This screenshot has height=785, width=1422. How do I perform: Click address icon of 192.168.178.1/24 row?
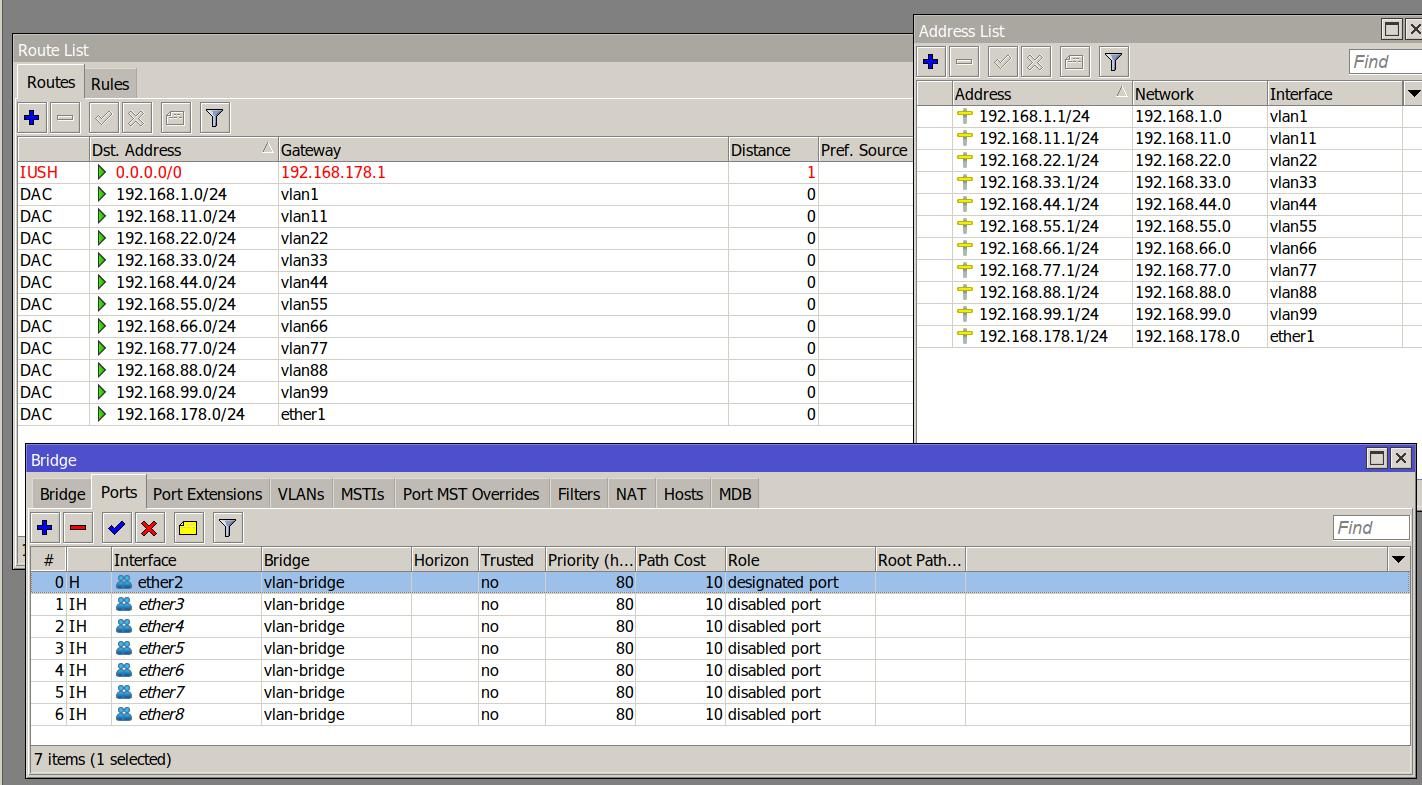[965, 336]
